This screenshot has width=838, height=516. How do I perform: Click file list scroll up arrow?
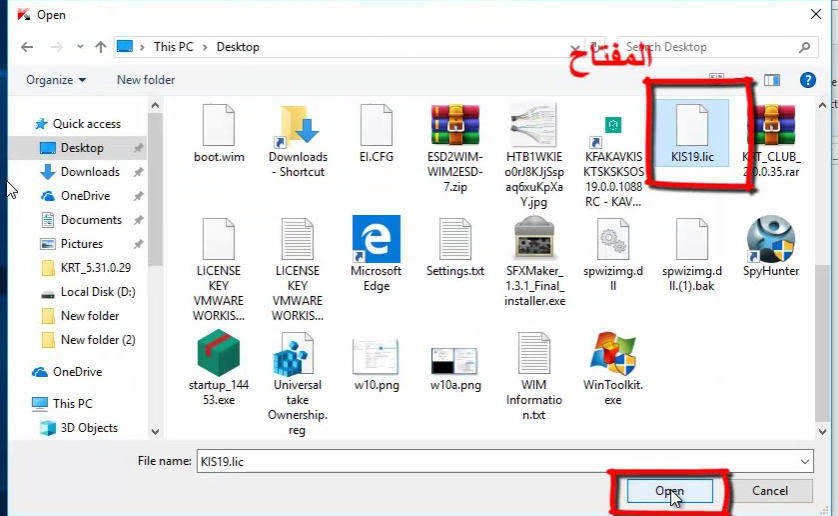pos(823,105)
